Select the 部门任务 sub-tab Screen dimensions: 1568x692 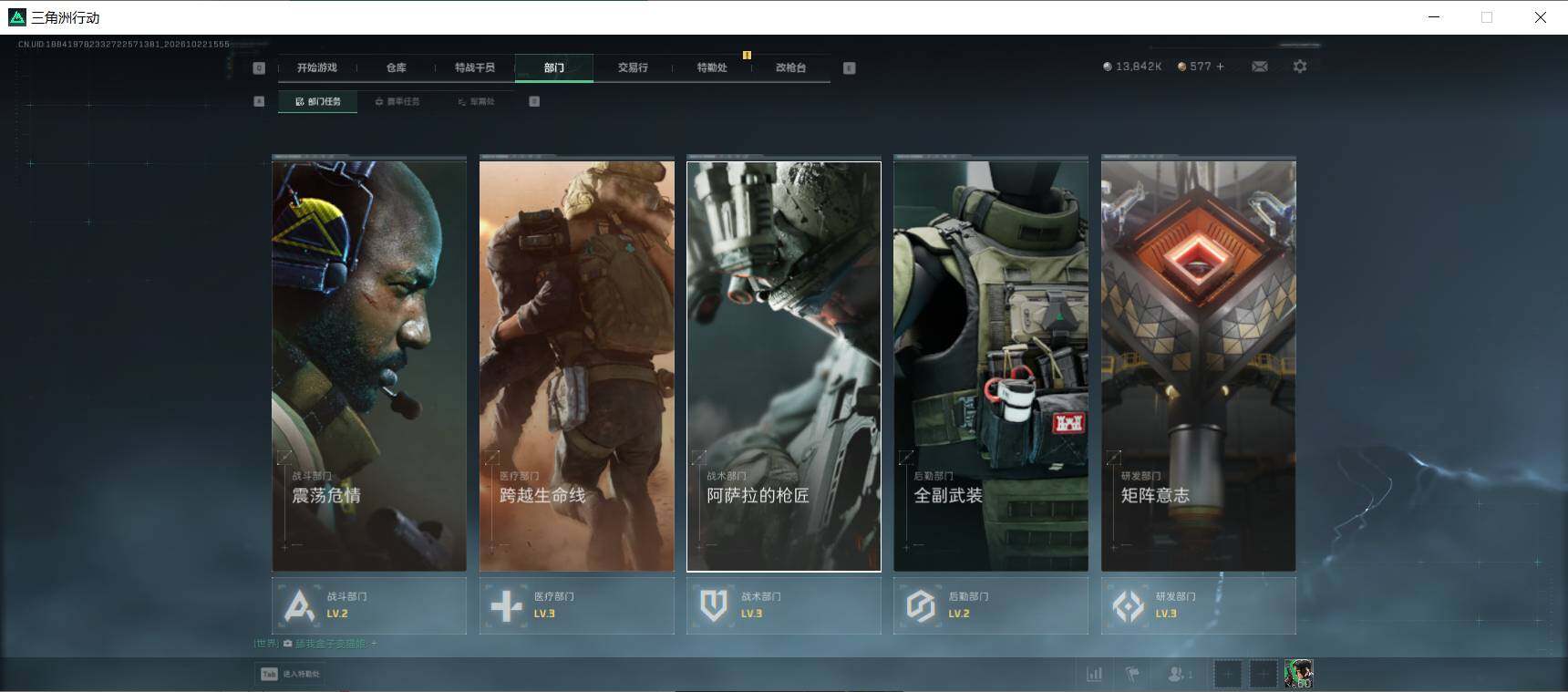pyautogui.click(x=318, y=101)
